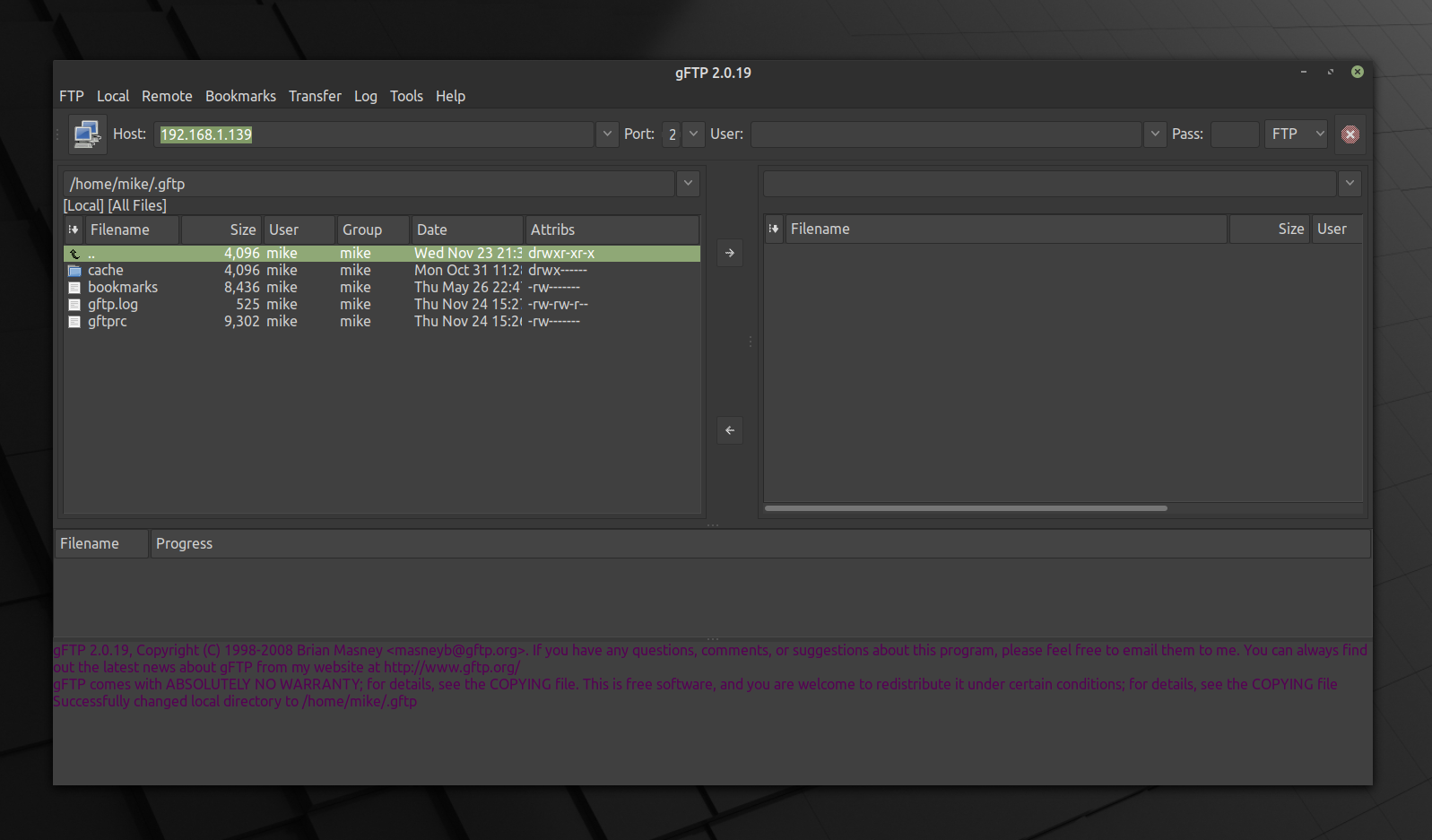Click remote pane Size column header
This screenshot has width=1432, height=840.
click(x=1270, y=229)
